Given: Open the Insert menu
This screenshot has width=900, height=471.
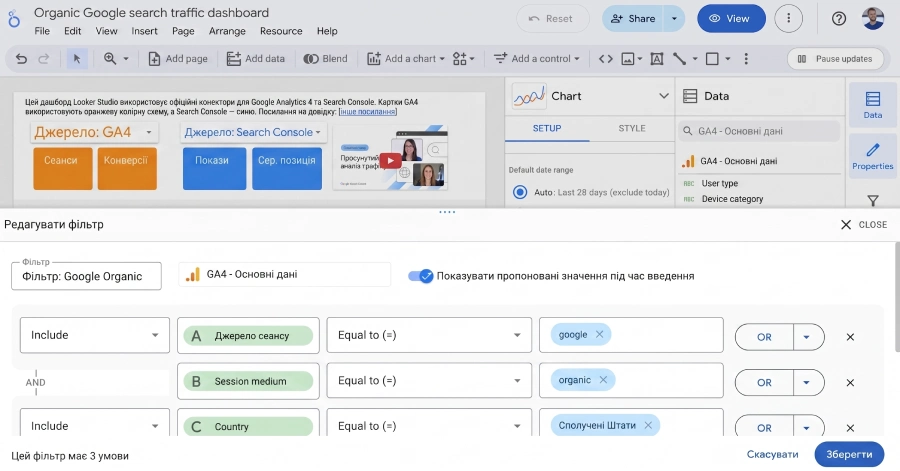Looking at the screenshot, I should (144, 31).
